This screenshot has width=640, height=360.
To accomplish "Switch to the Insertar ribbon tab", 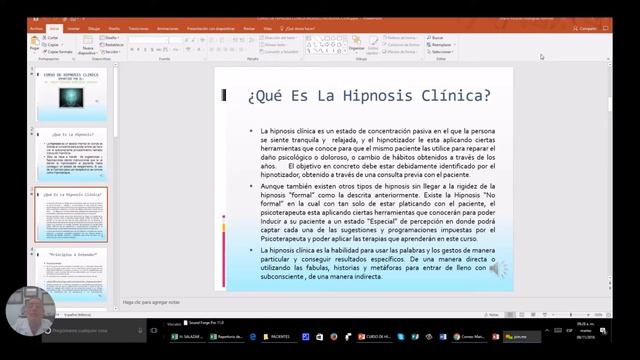I will tap(73, 29).
